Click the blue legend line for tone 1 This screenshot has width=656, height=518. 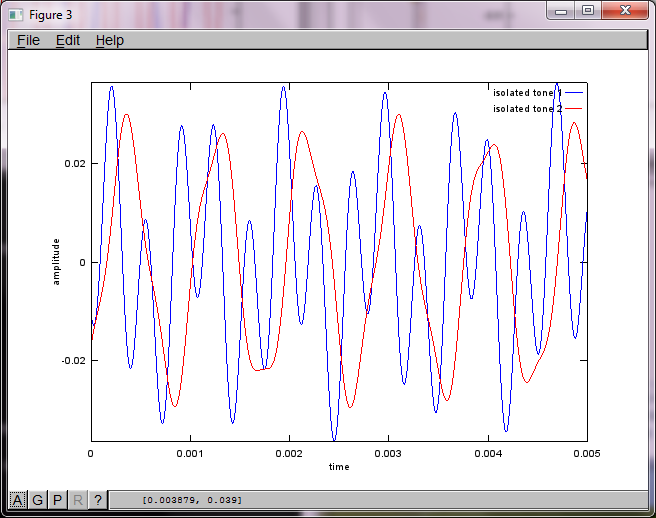[x=574, y=92]
